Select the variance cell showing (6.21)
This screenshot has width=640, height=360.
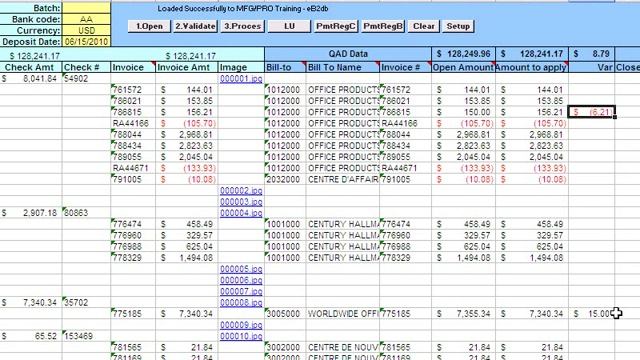click(x=591, y=112)
